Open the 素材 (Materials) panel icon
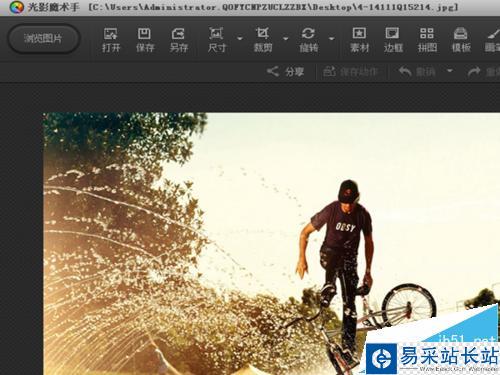This screenshot has height=375, width=500. [x=359, y=40]
